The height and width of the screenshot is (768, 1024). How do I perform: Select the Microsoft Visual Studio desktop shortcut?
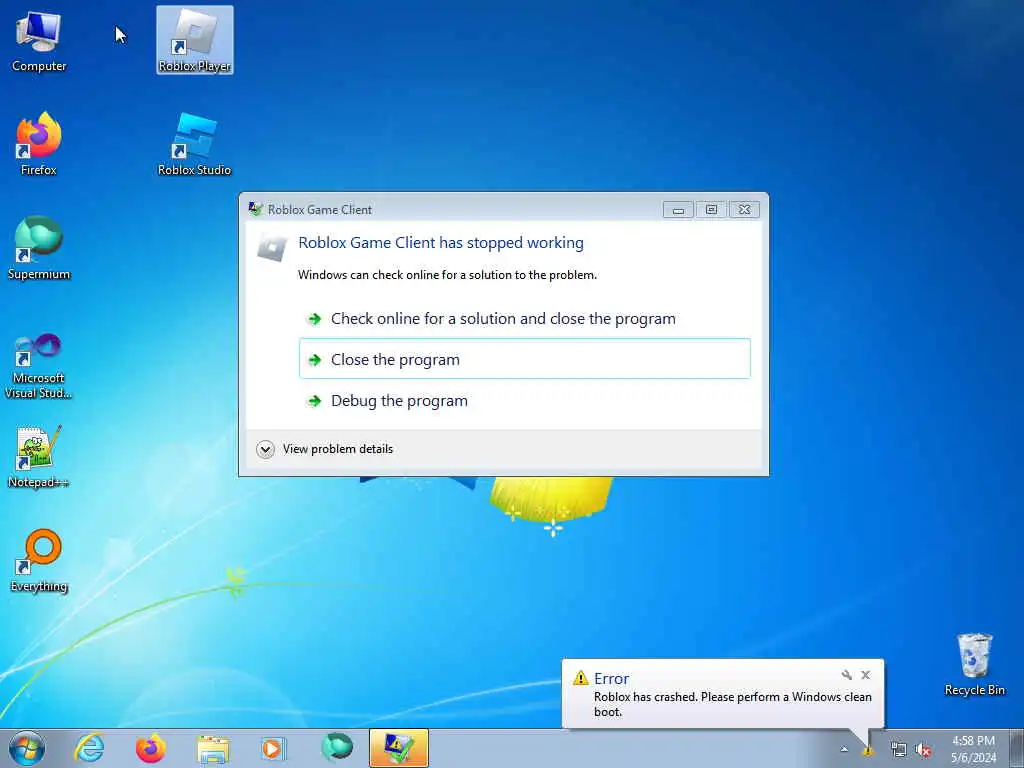pos(39,366)
